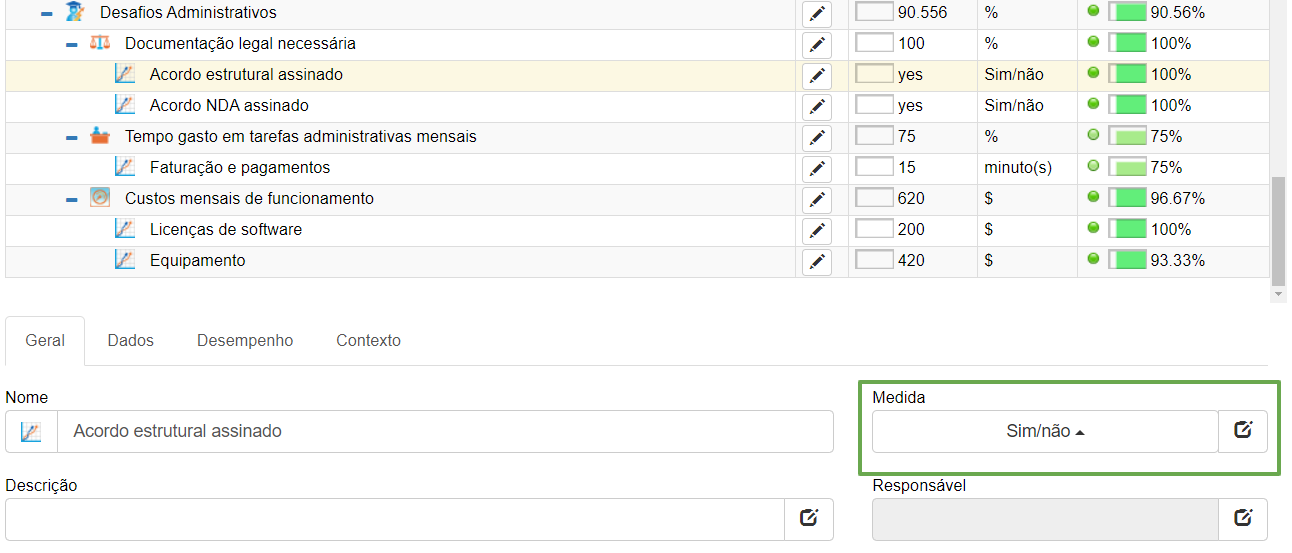Click pencil edit icon for Faturação e pagamentos
Screen dimensions: 1292x553
click(817, 168)
